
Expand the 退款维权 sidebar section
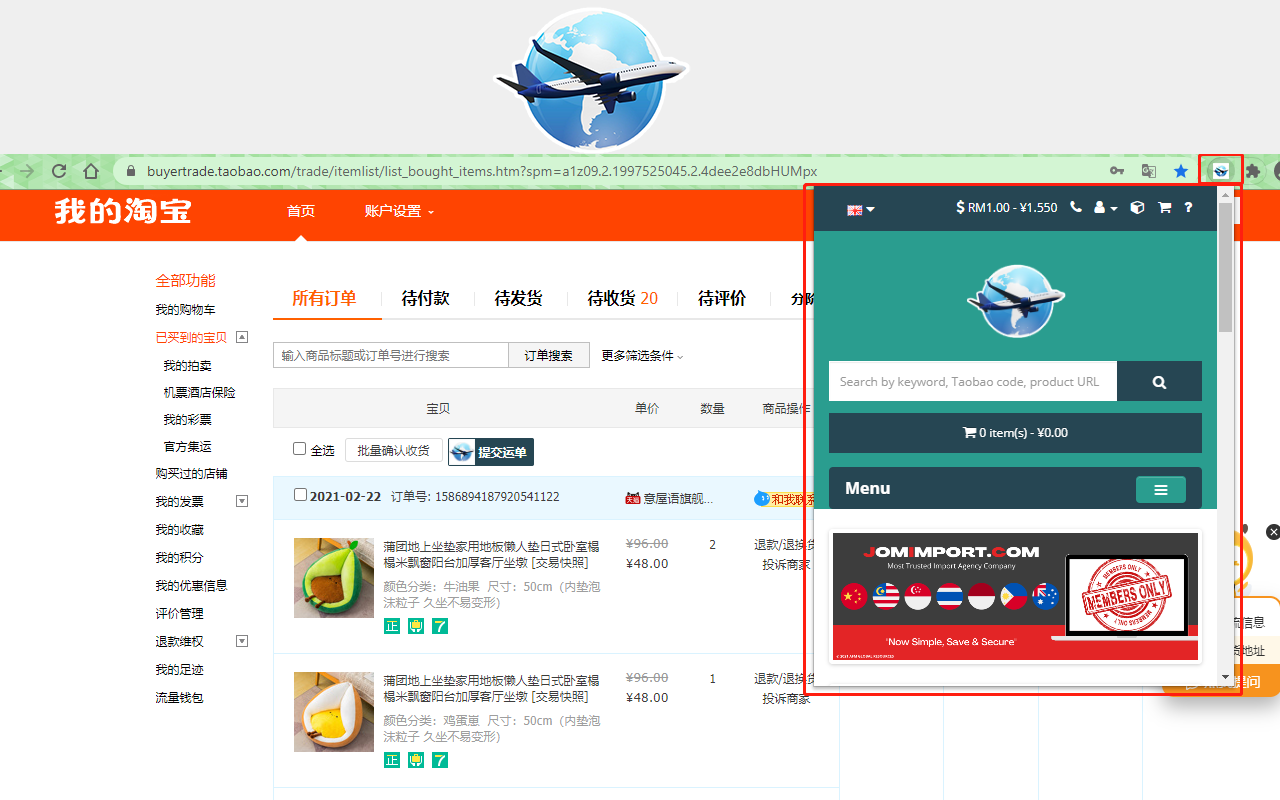pyautogui.click(x=241, y=641)
